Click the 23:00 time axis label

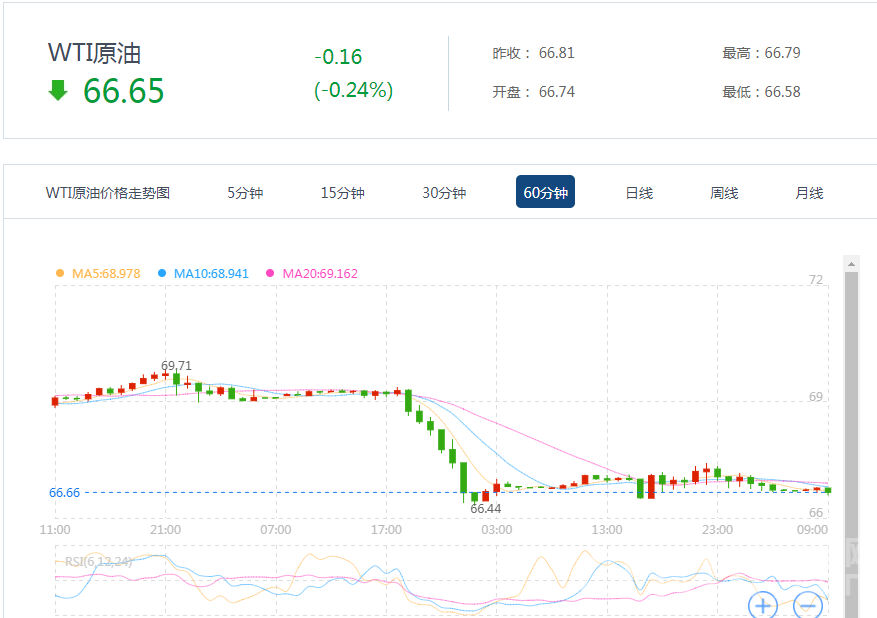718,530
